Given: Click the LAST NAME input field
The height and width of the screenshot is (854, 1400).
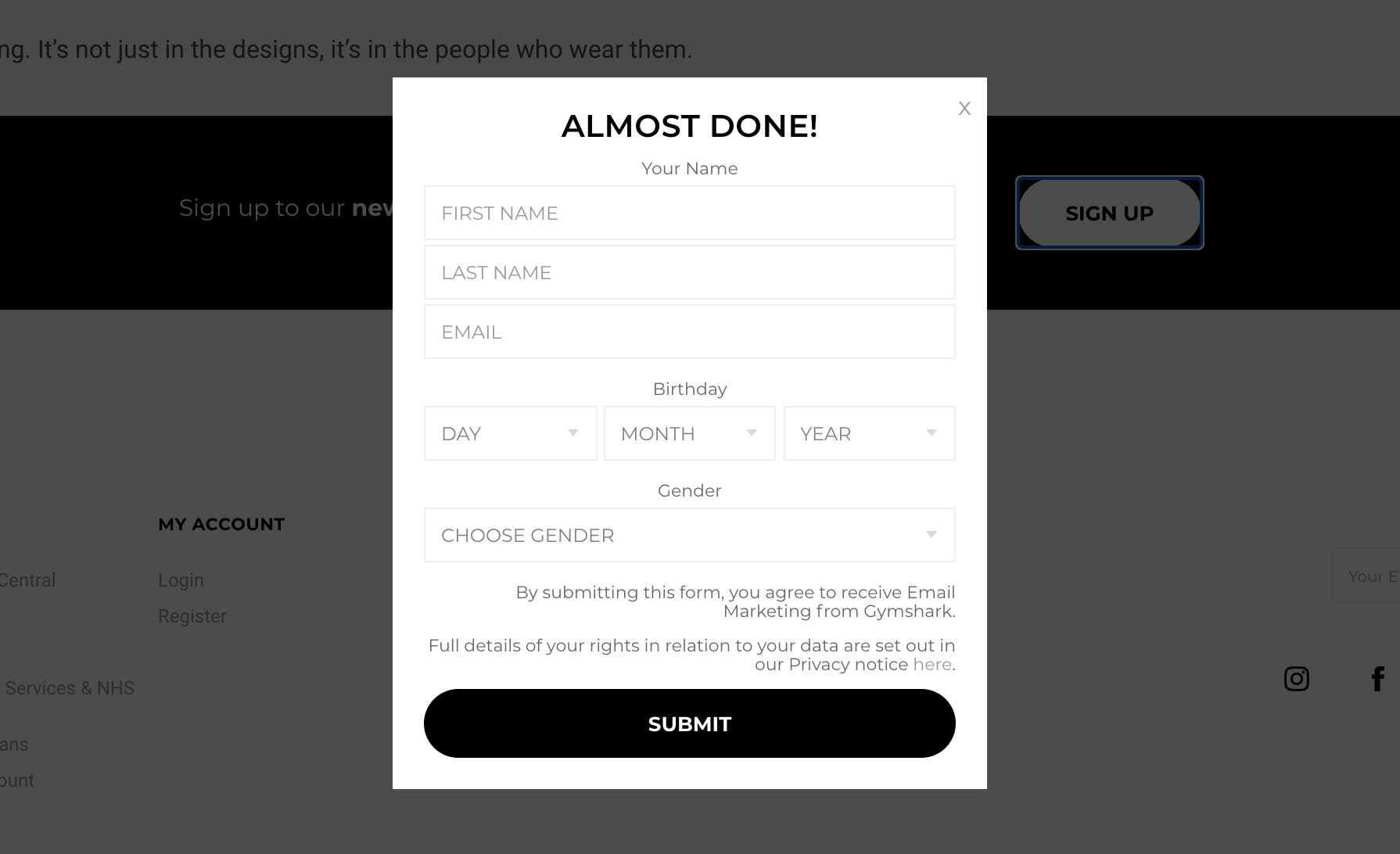Looking at the screenshot, I should (689, 271).
